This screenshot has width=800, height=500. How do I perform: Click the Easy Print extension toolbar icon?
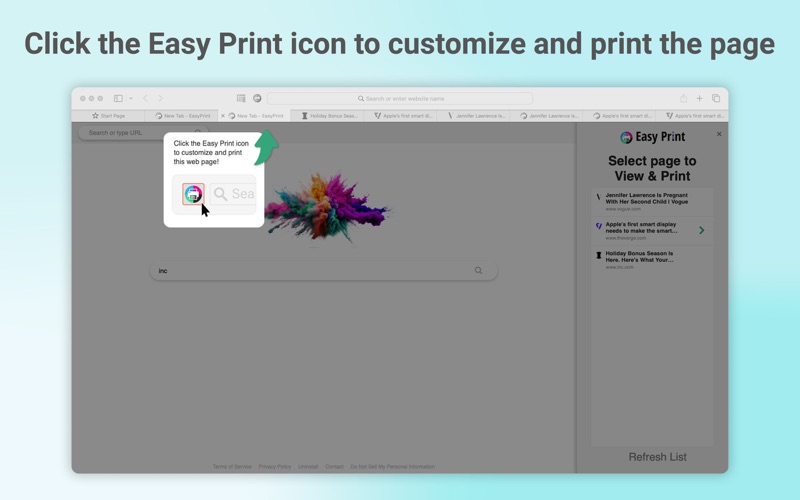point(257,98)
